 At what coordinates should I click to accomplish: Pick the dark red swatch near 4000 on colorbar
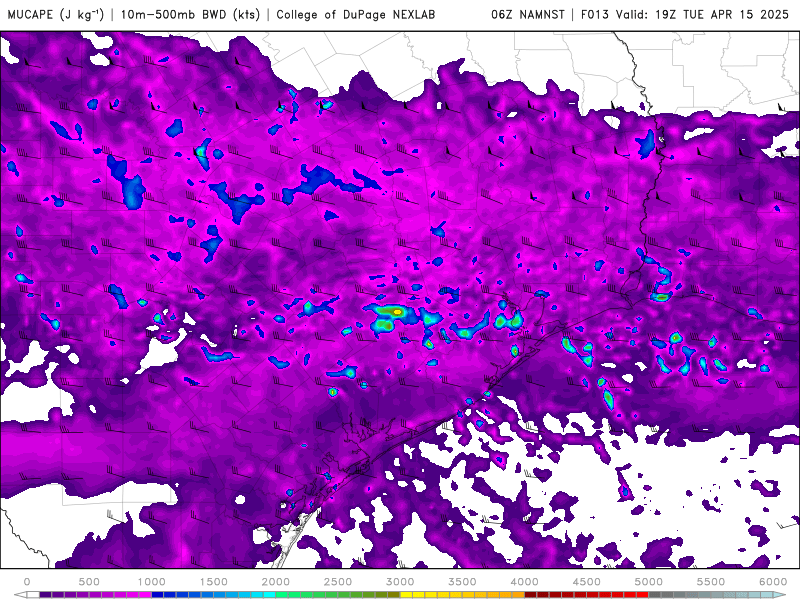[x=531, y=595]
